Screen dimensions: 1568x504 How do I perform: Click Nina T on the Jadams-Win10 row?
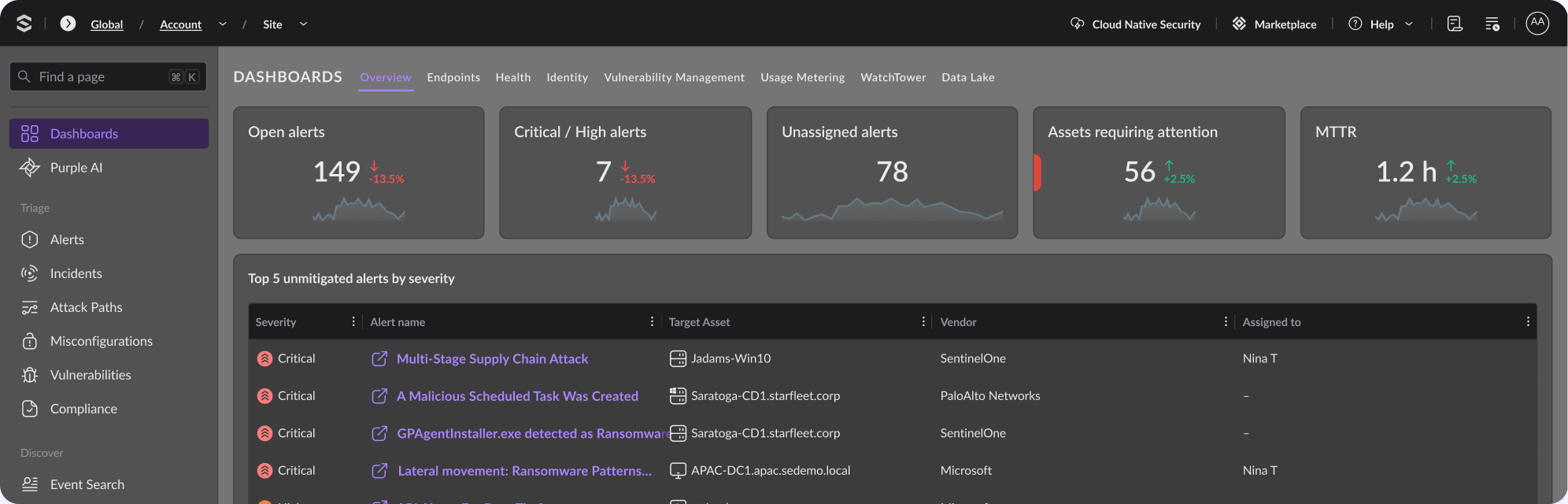(1259, 358)
